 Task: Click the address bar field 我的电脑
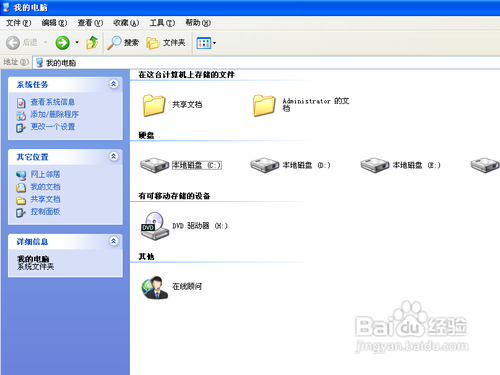(266, 63)
